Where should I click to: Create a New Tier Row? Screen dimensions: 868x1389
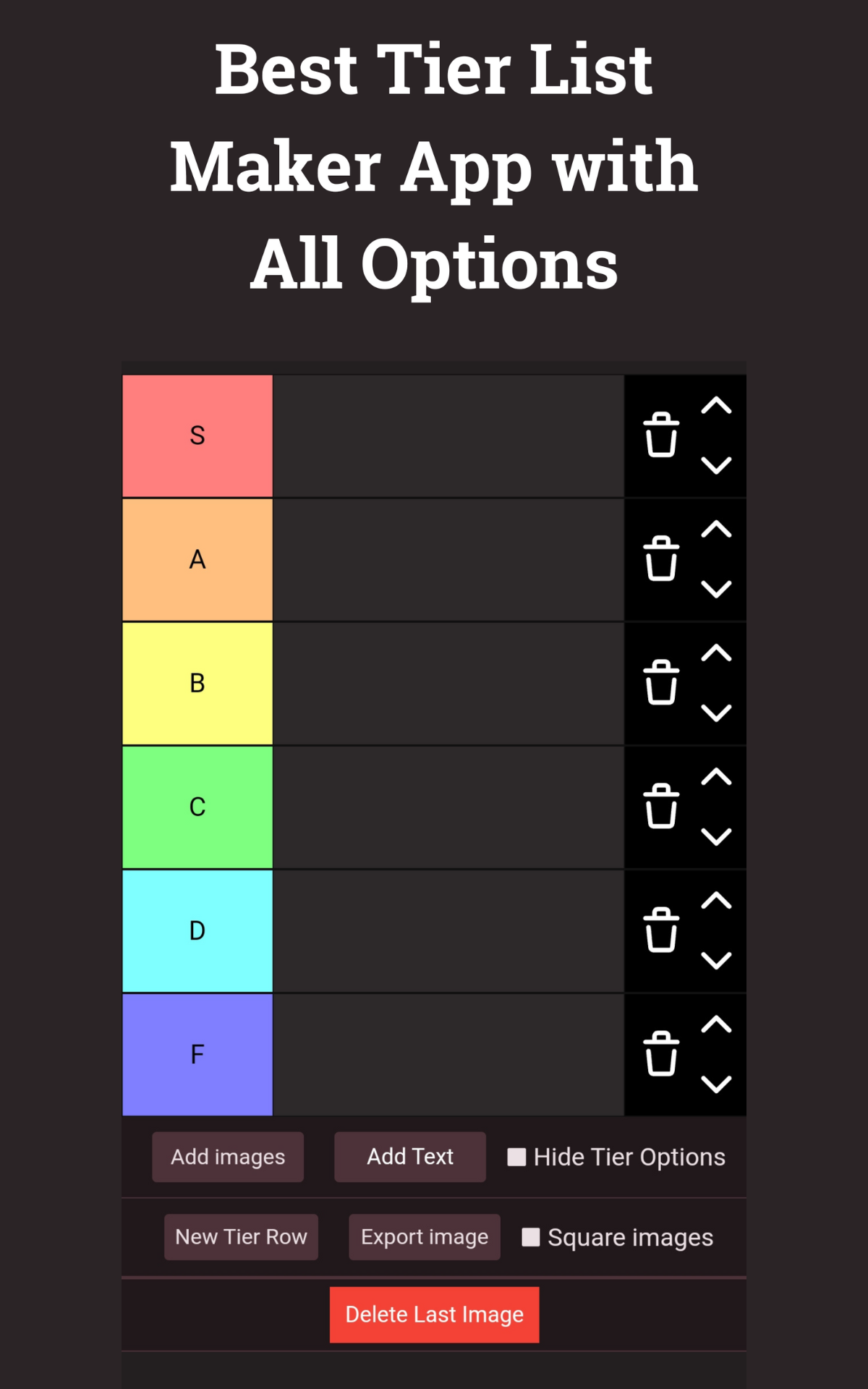click(241, 1237)
